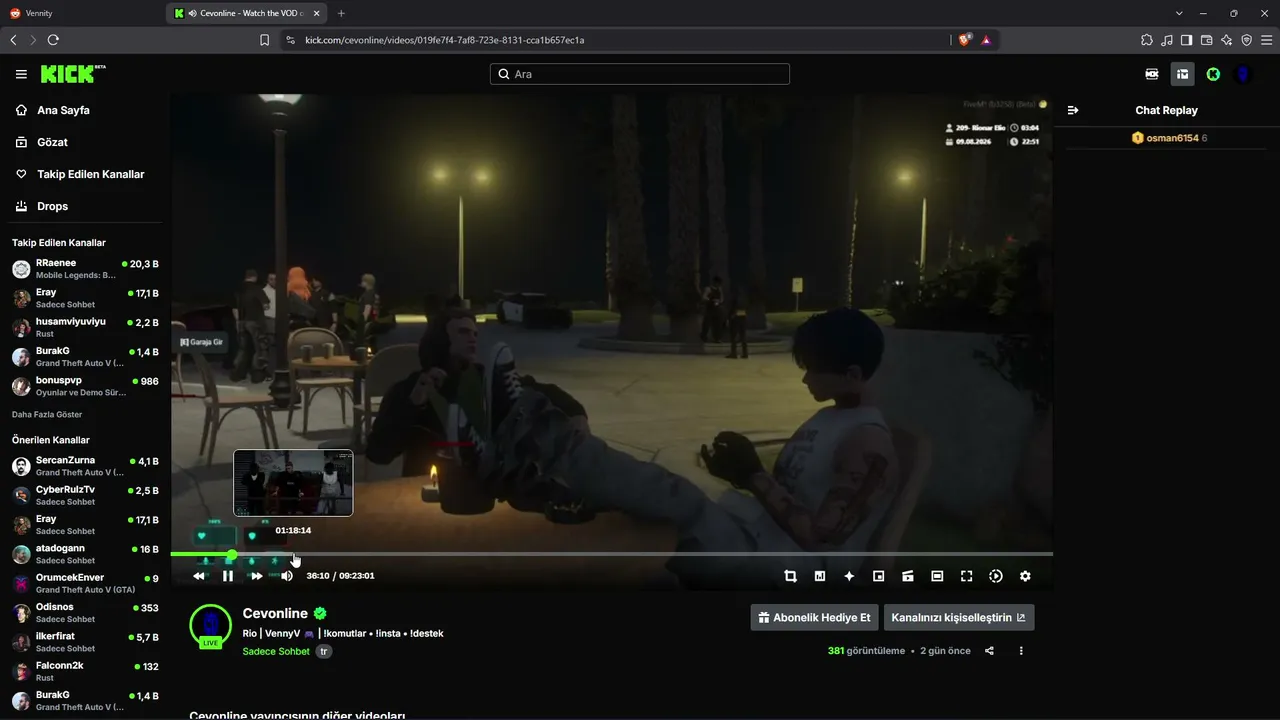Click the green playhead on the progress bar

pos(232,554)
